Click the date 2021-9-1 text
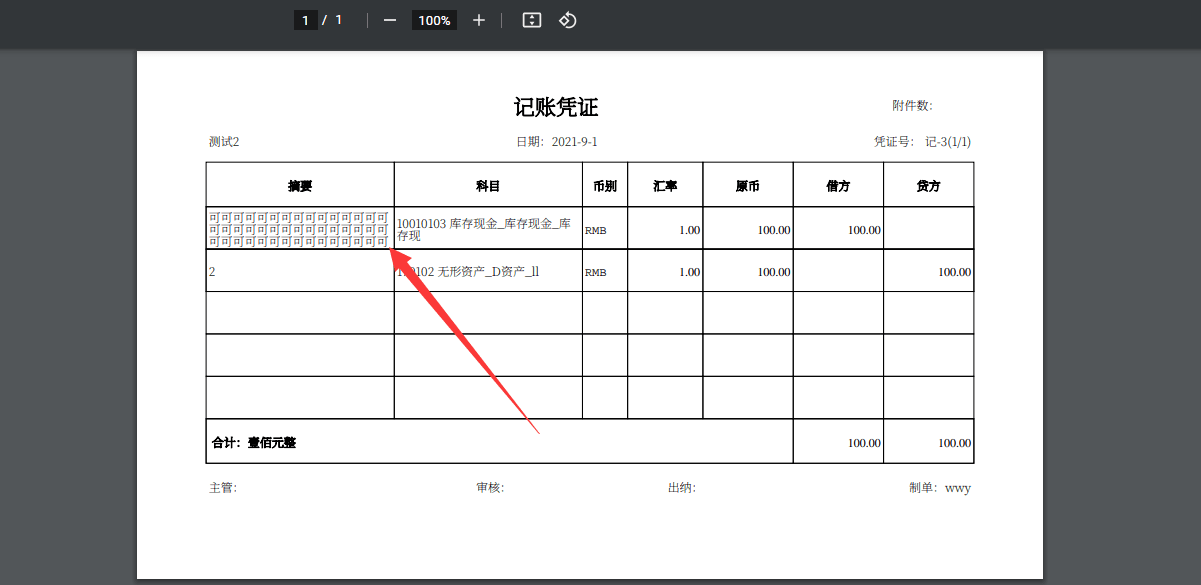 [574, 142]
